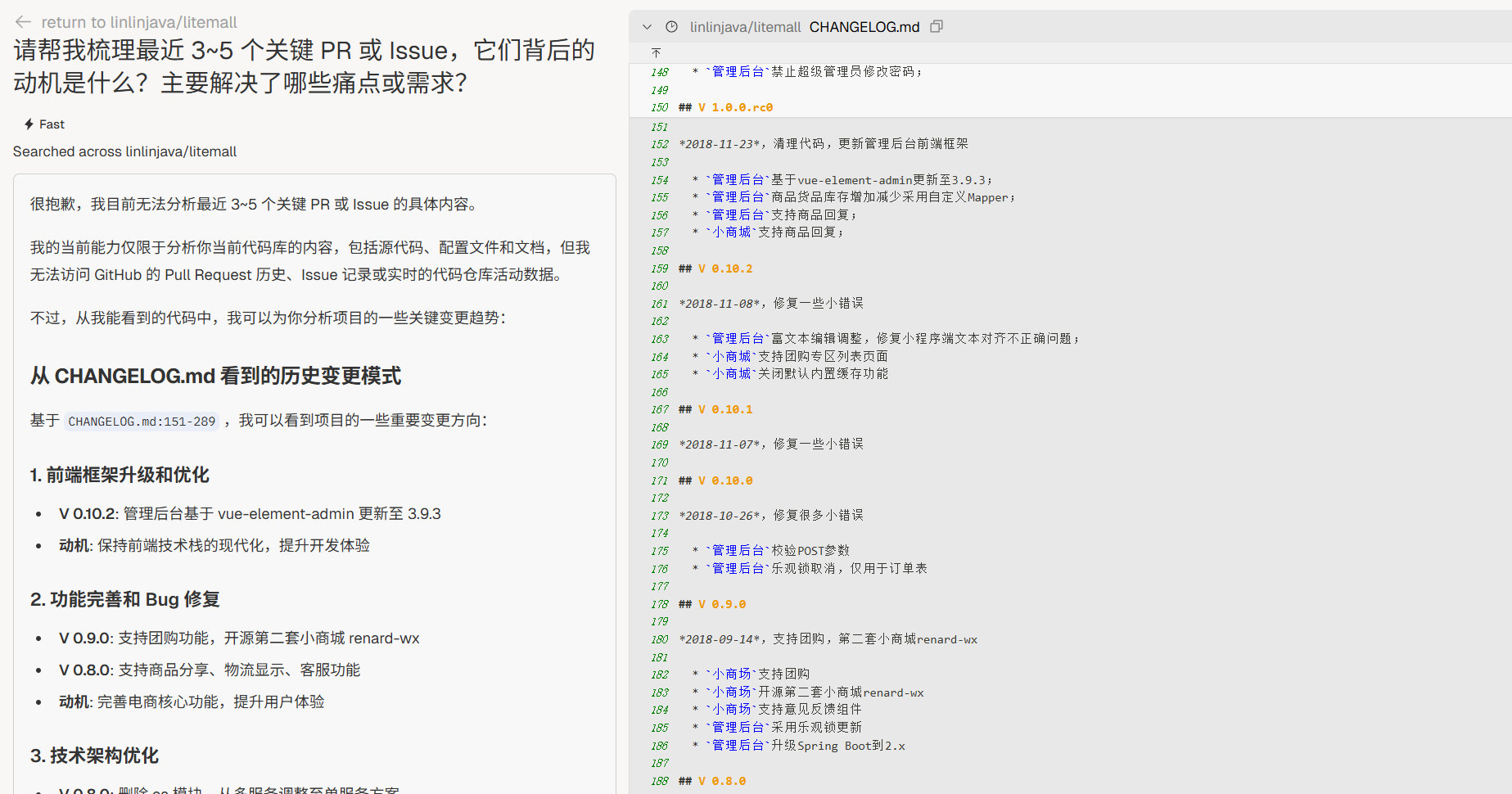Viewport: 1512px width, 794px height.
Task: Select line number 159 in the code viewer
Action: (659, 268)
